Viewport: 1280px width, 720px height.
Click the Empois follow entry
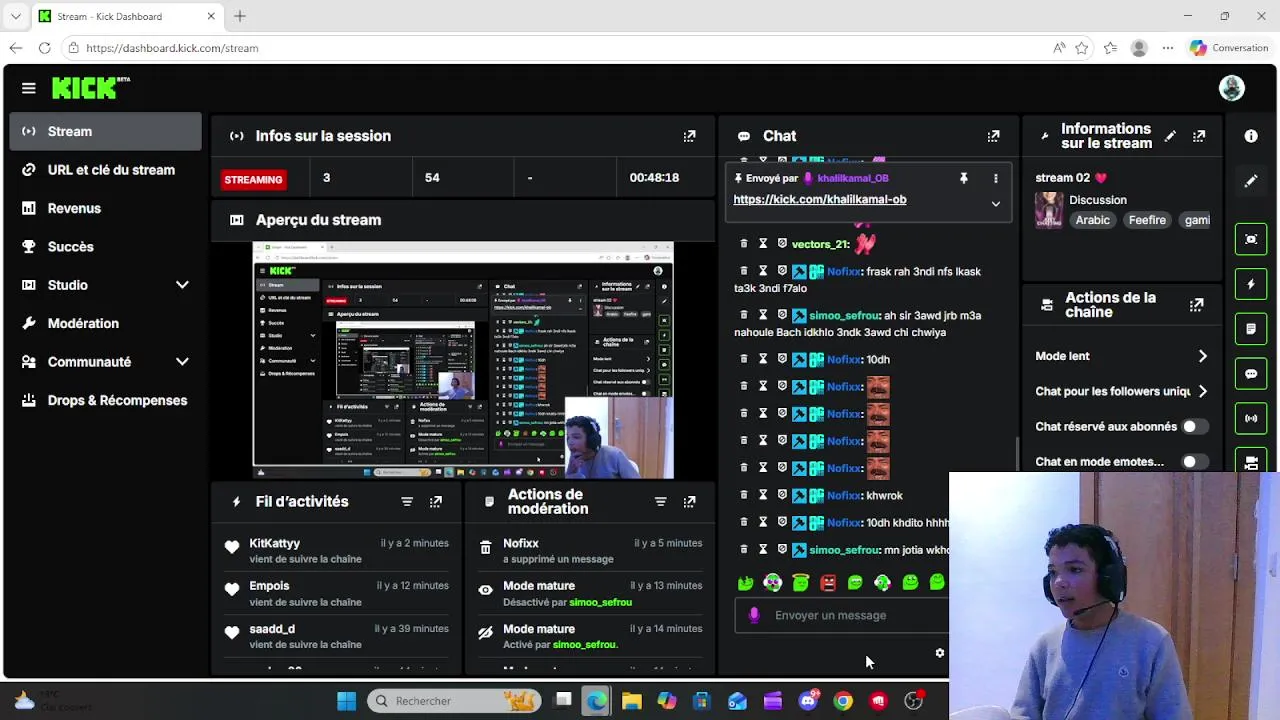click(338, 594)
